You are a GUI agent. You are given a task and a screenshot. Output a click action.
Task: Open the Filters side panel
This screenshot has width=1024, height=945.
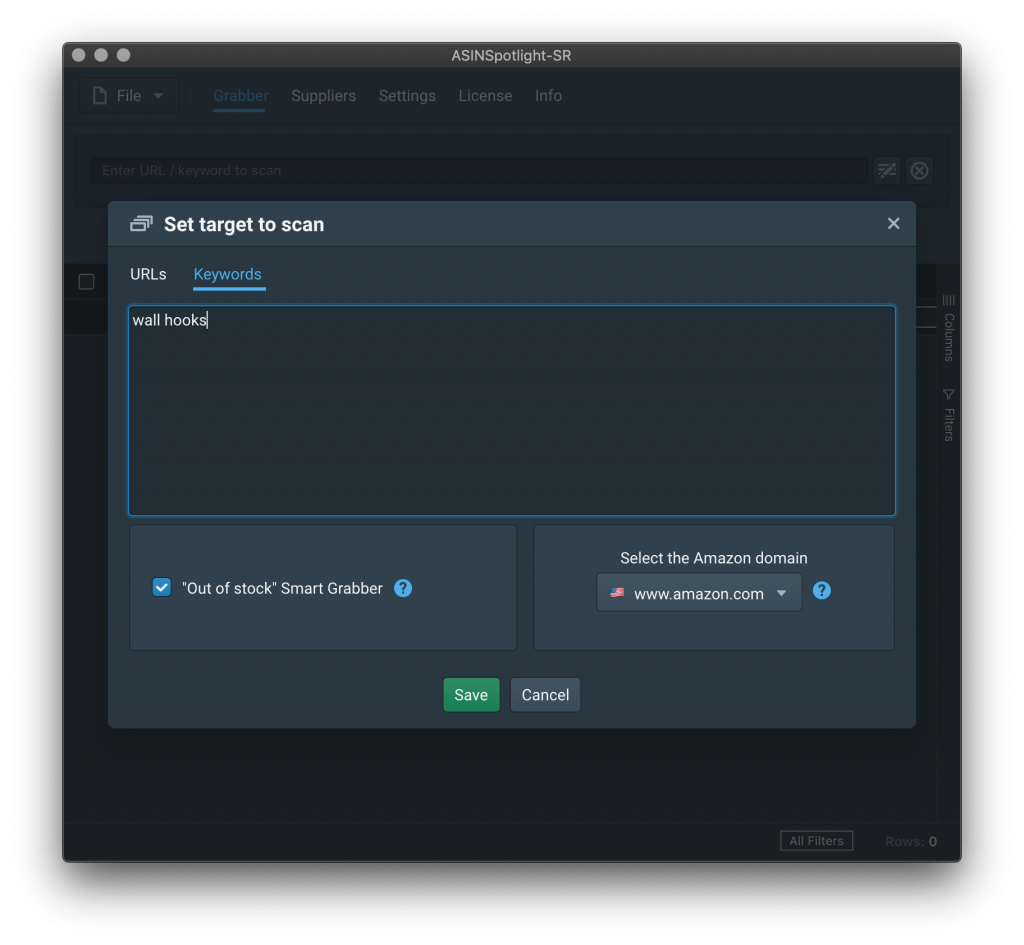[x=949, y=415]
